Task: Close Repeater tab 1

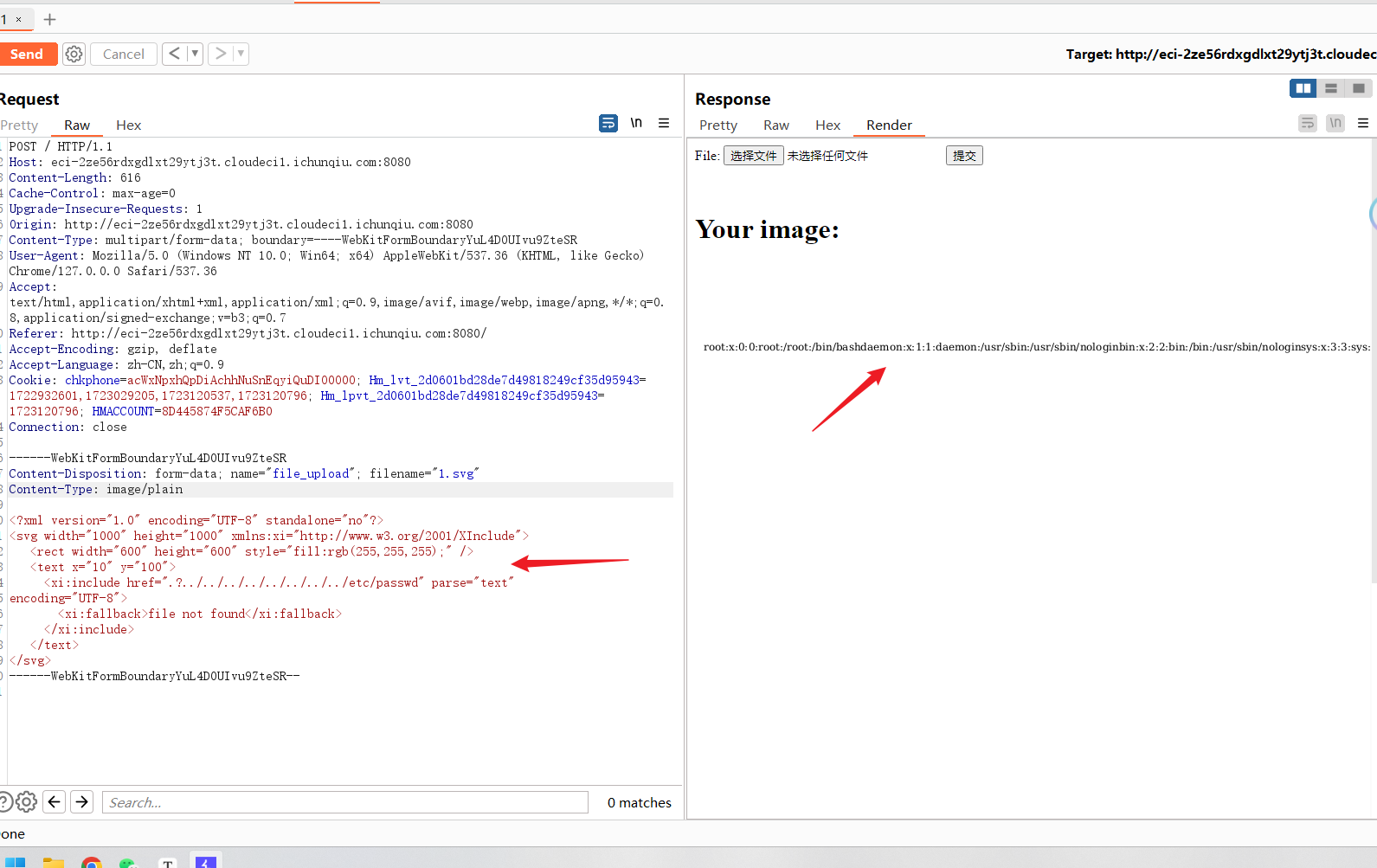Action: tap(18, 19)
